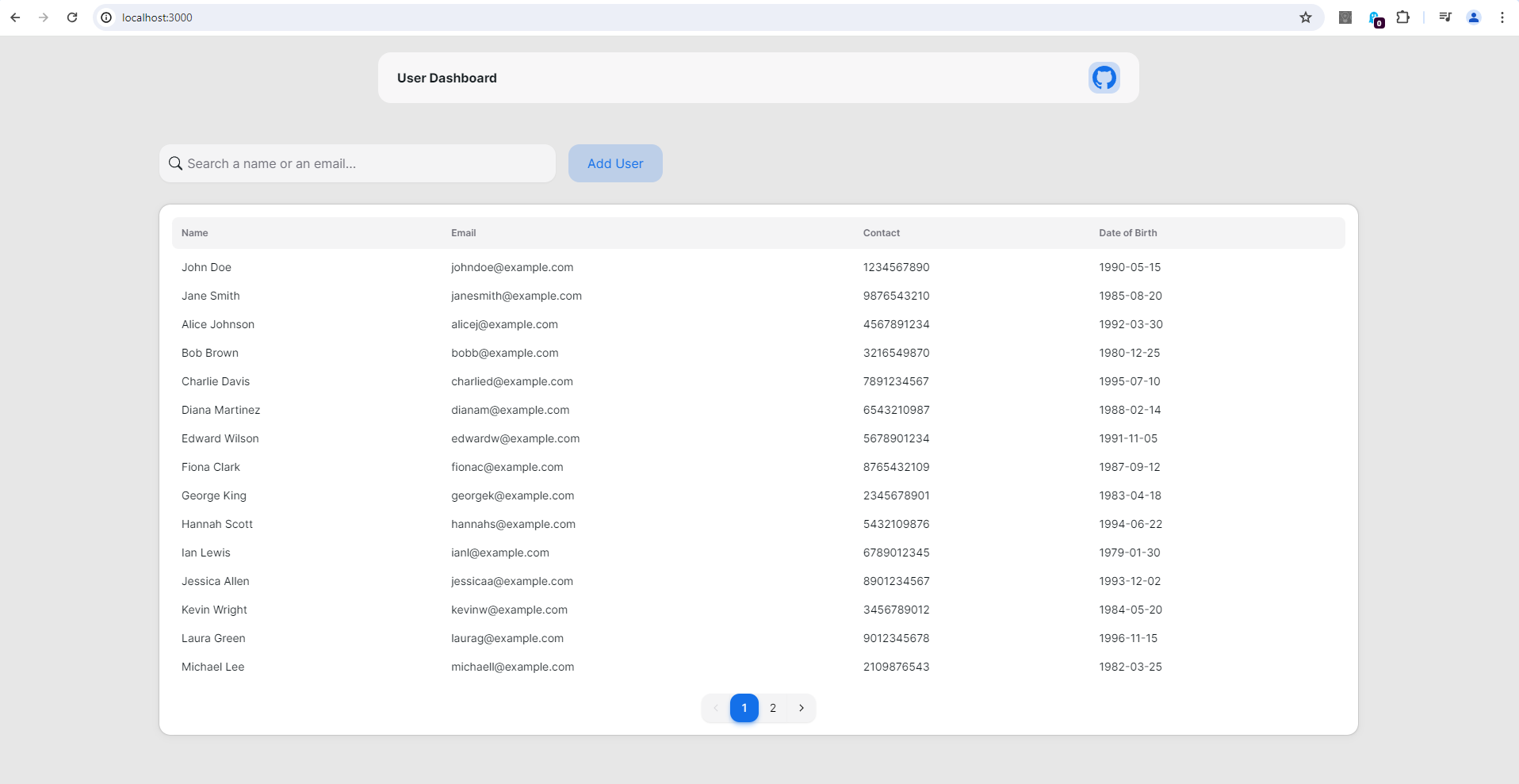The image size is (1519, 784).
Task: Click the Name column header
Action: 195,233
